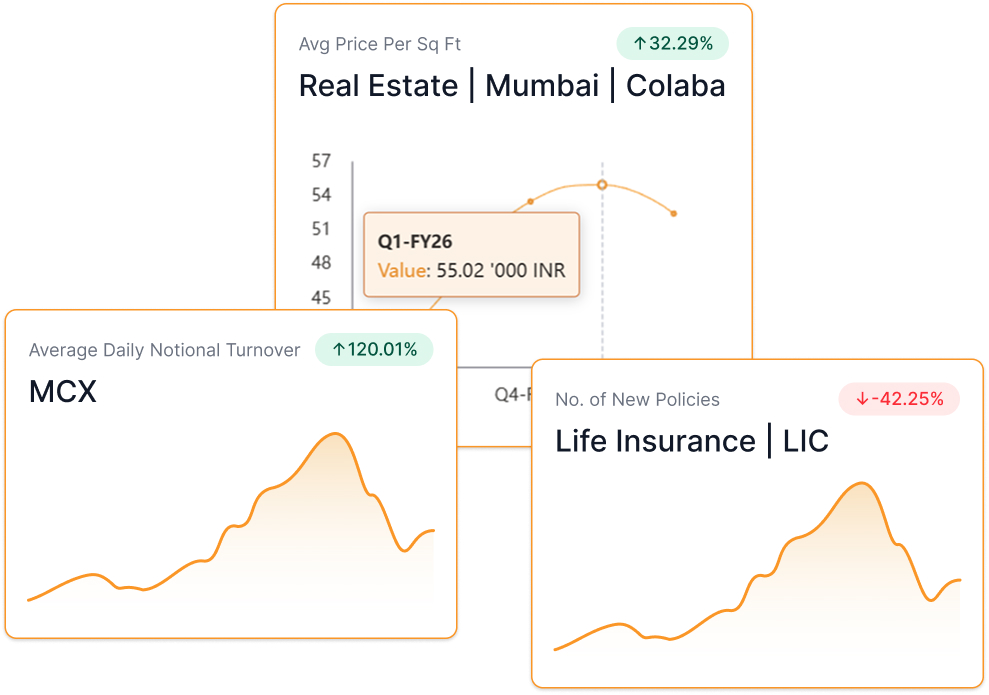This screenshot has height=695, width=989.
Task: Click the up arrow in the 32.29% badge
Action: coord(640,44)
